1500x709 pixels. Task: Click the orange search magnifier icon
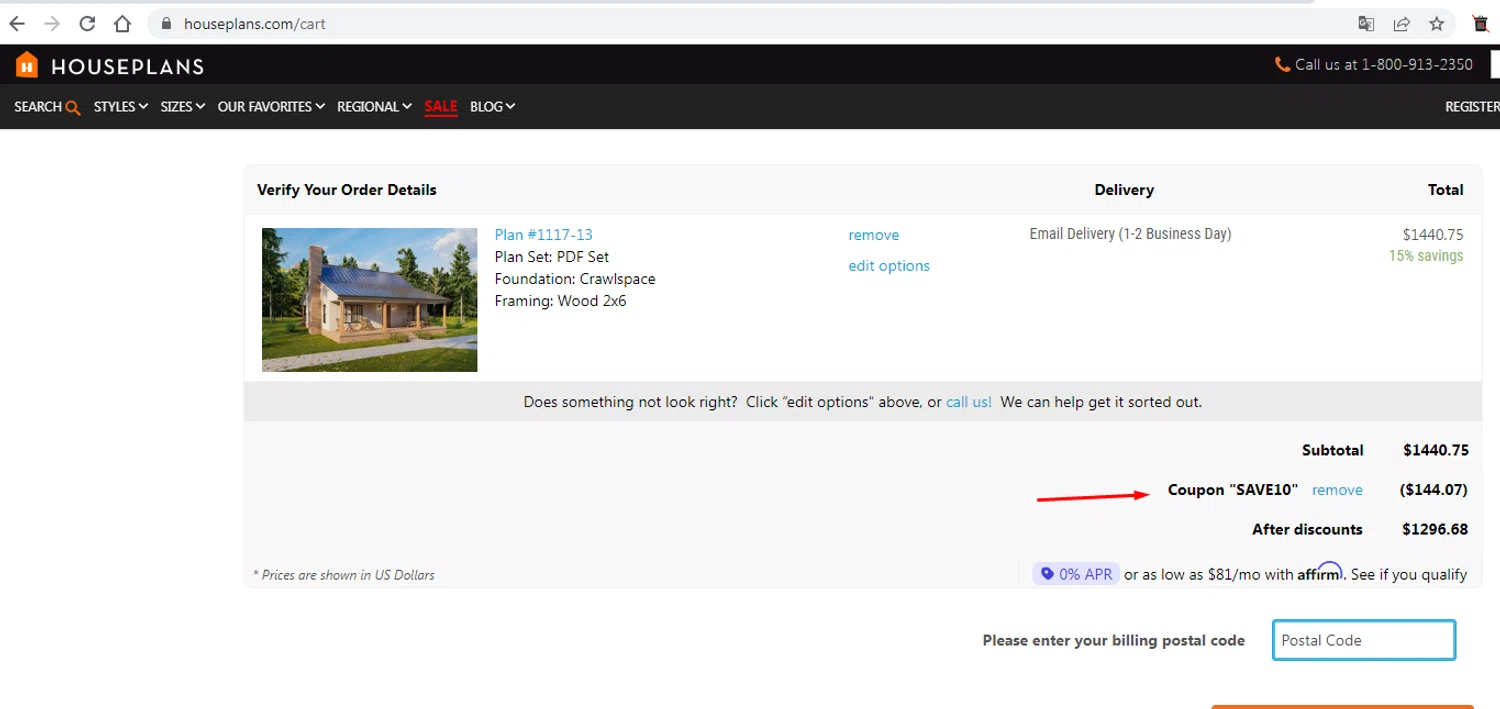(72, 107)
